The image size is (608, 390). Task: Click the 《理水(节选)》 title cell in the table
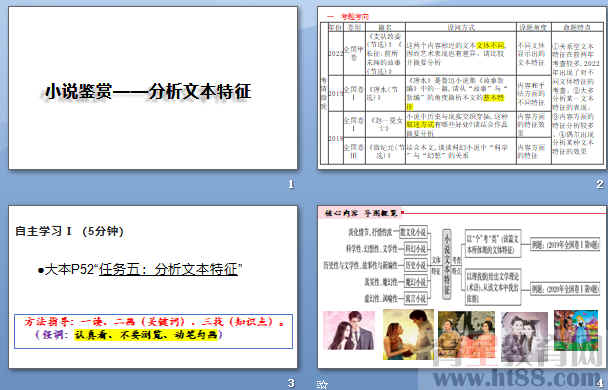click(x=385, y=93)
